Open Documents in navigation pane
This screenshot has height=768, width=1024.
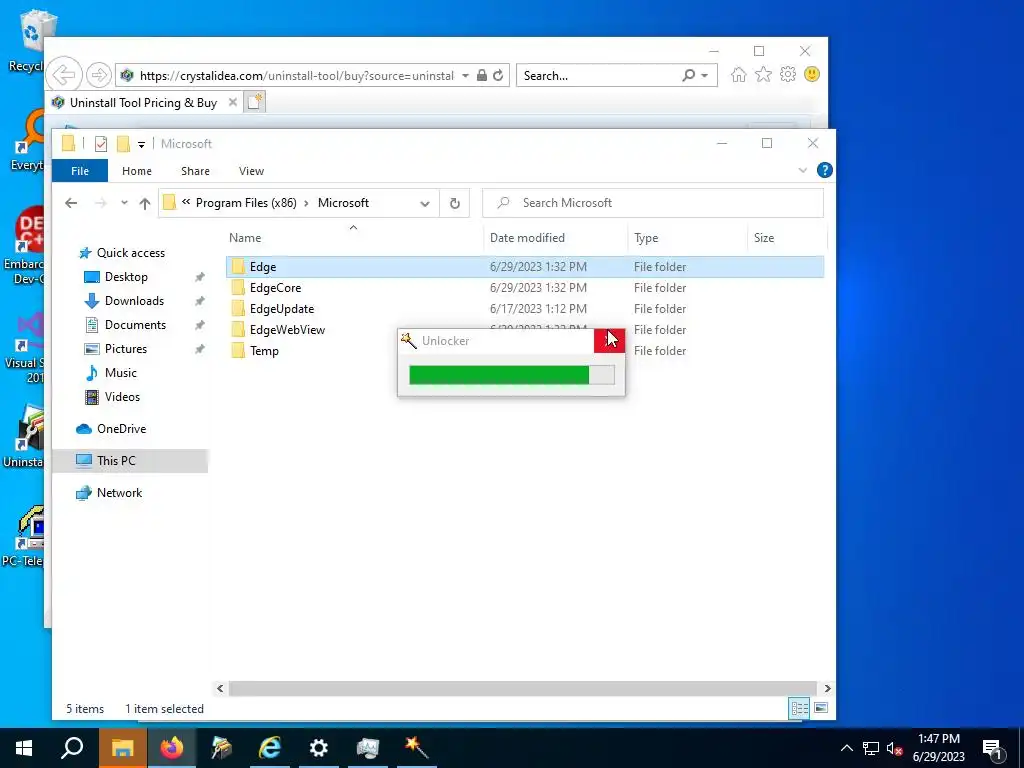coord(135,325)
